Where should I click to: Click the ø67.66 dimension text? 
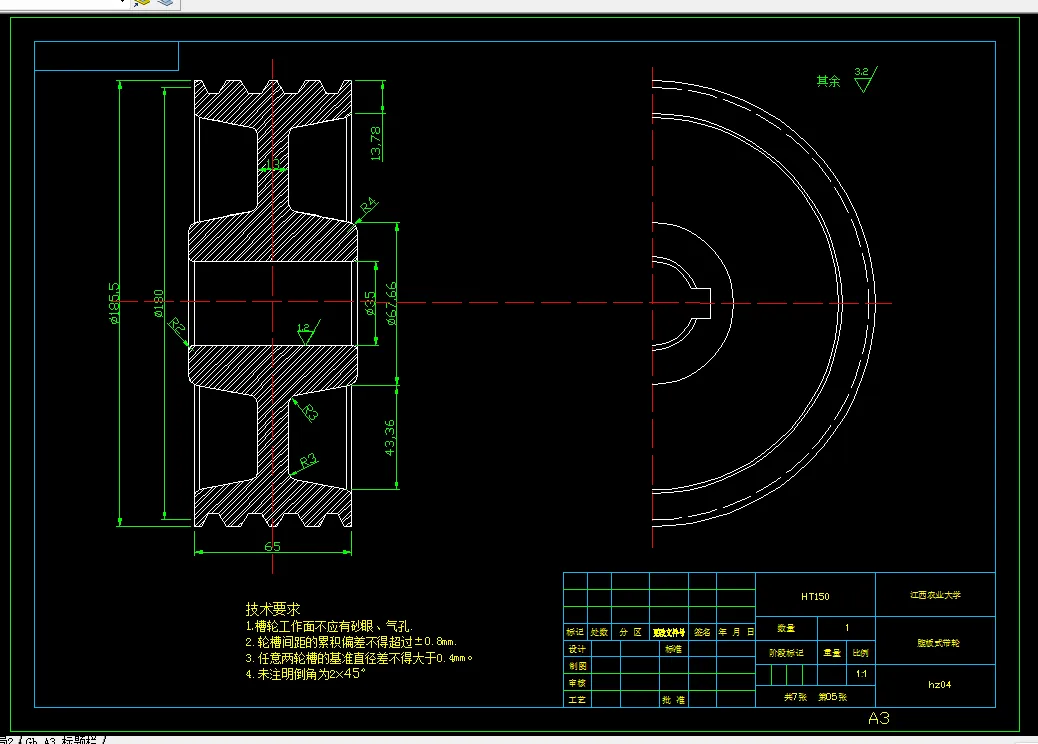click(391, 304)
